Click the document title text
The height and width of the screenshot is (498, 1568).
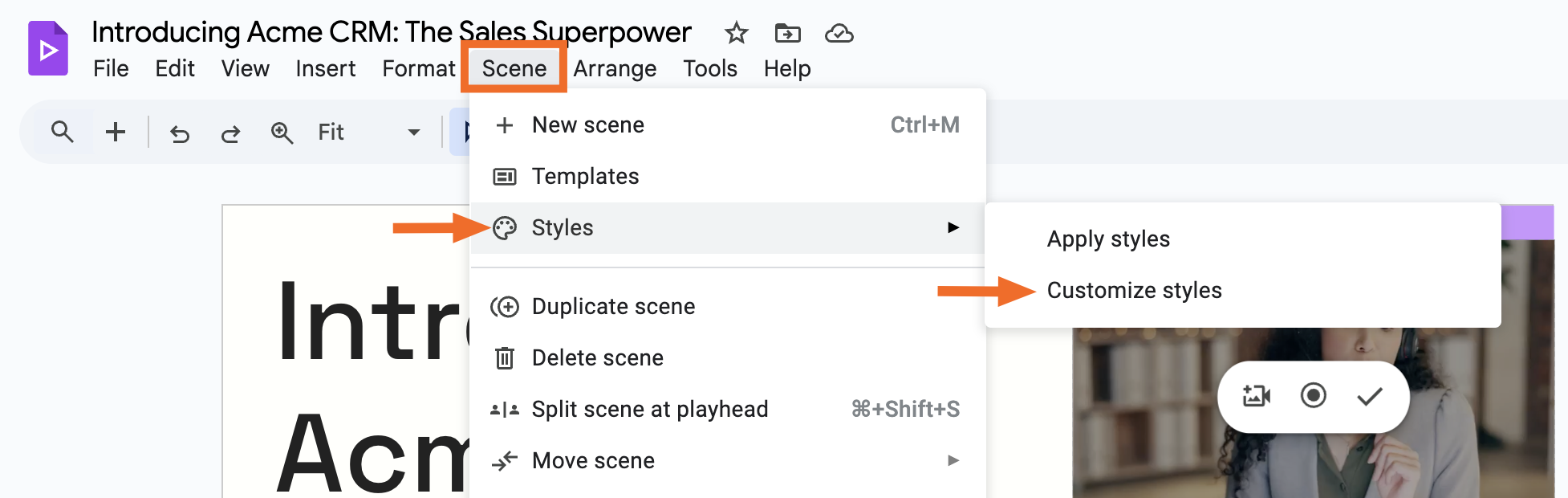tap(392, 32)
